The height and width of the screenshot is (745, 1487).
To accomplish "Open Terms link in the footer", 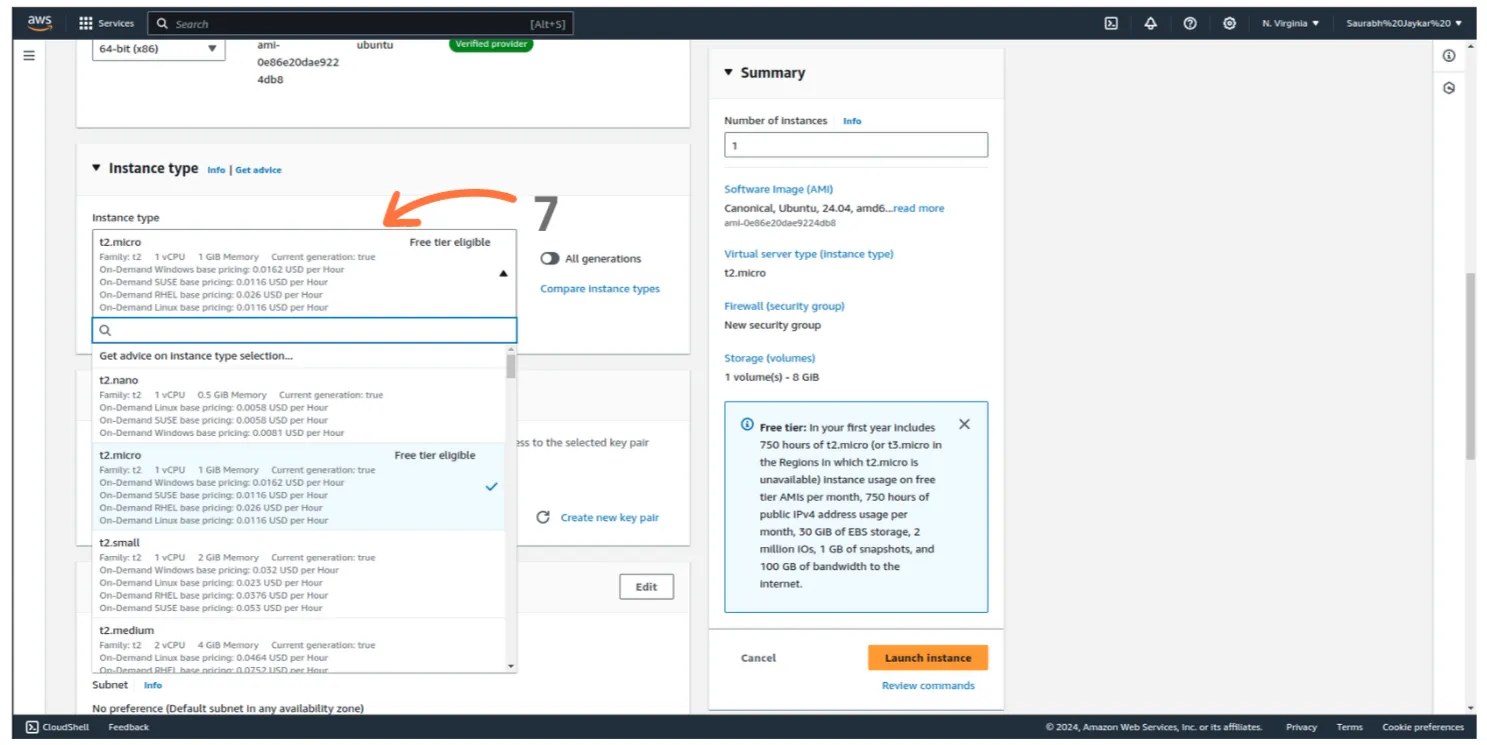I will tap(1349, 727).
